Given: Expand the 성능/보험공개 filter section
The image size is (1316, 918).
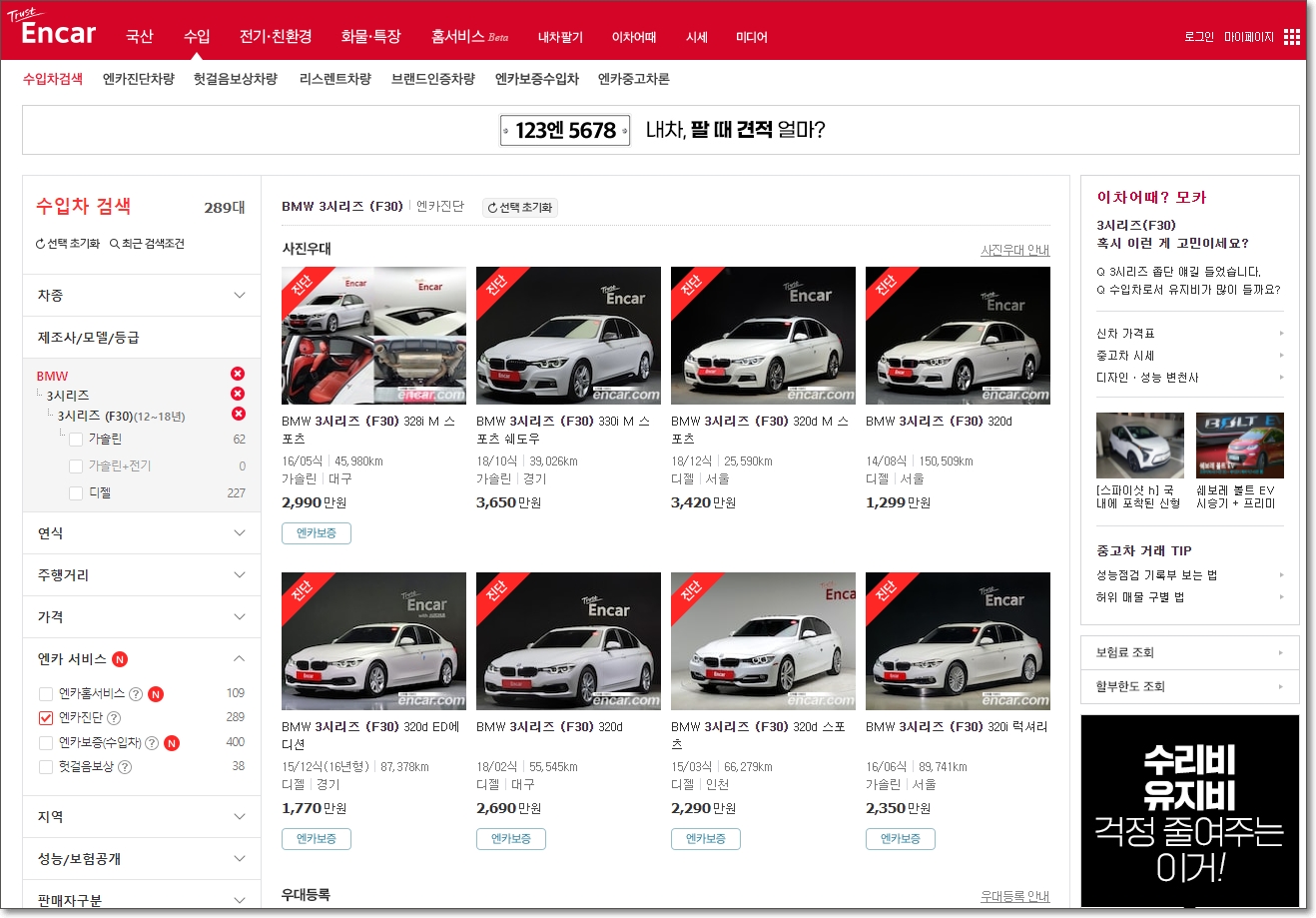Looking at the screenshot, I should [142, 859].
